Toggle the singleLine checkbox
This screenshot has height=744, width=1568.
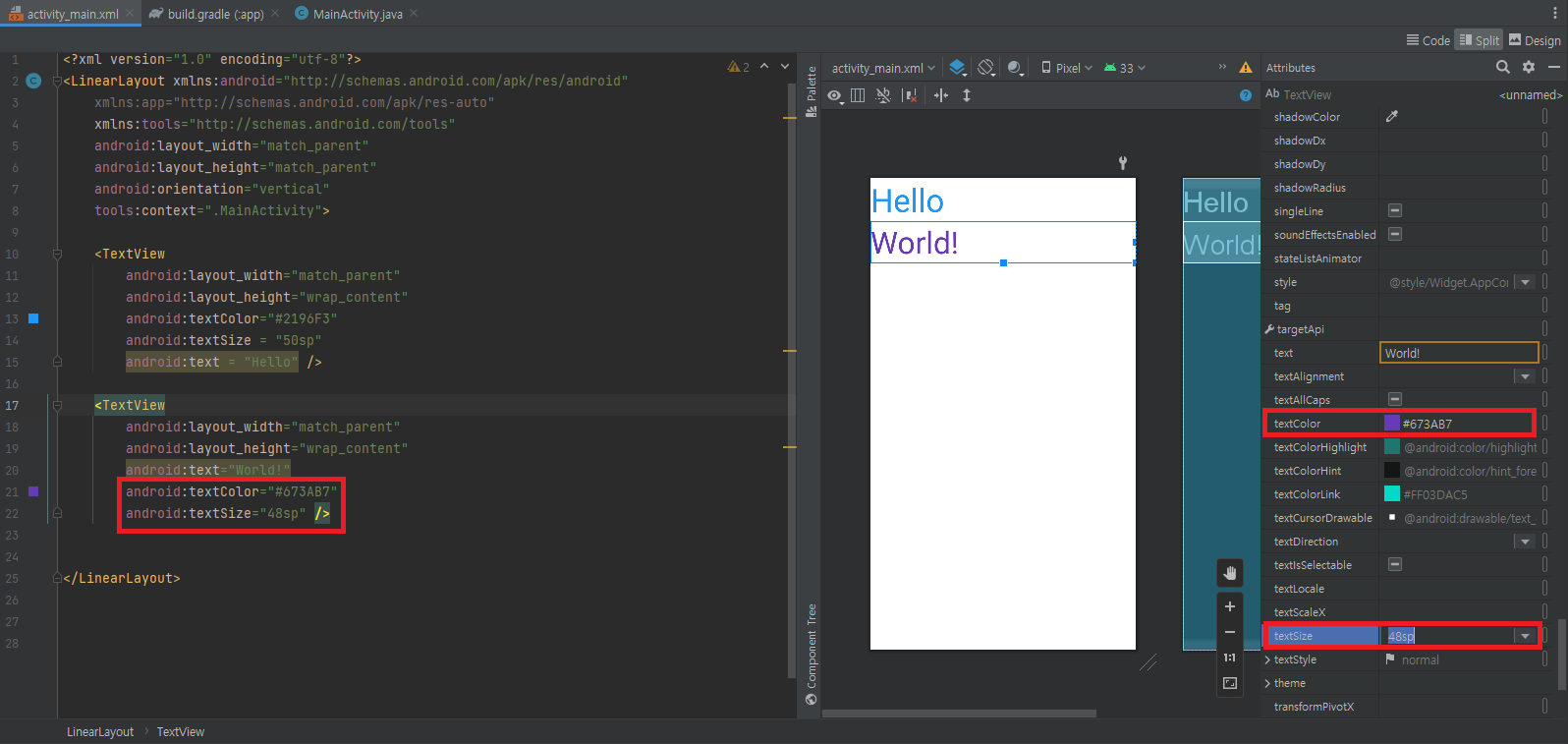1394,210
